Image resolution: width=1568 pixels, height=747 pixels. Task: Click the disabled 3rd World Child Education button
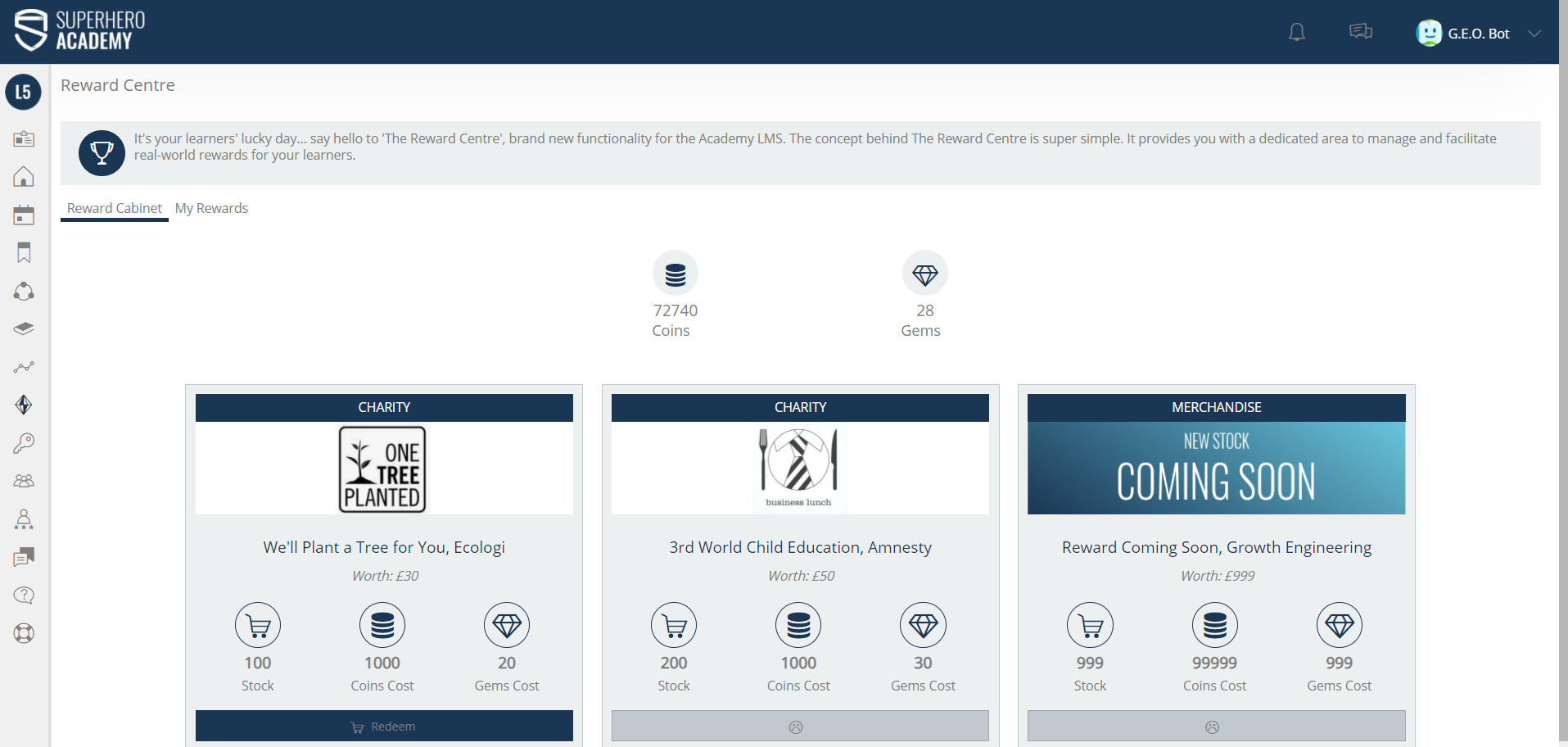[x=800, y=727]
